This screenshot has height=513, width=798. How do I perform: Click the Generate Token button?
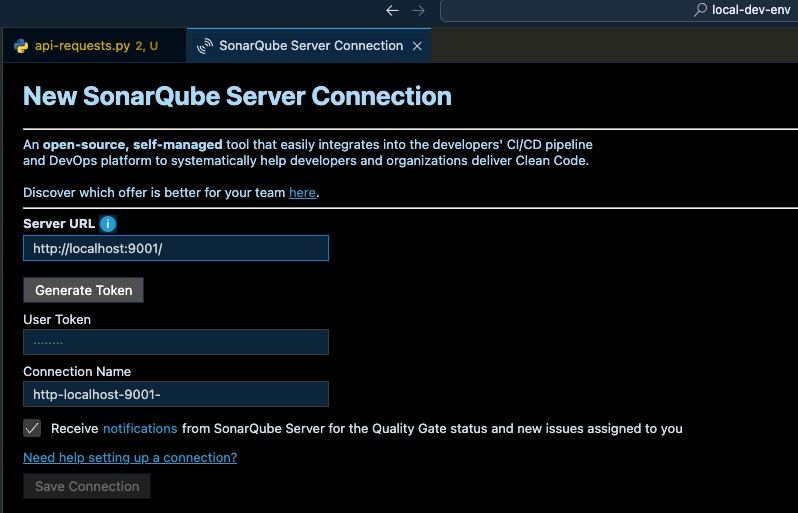(83, 290)
